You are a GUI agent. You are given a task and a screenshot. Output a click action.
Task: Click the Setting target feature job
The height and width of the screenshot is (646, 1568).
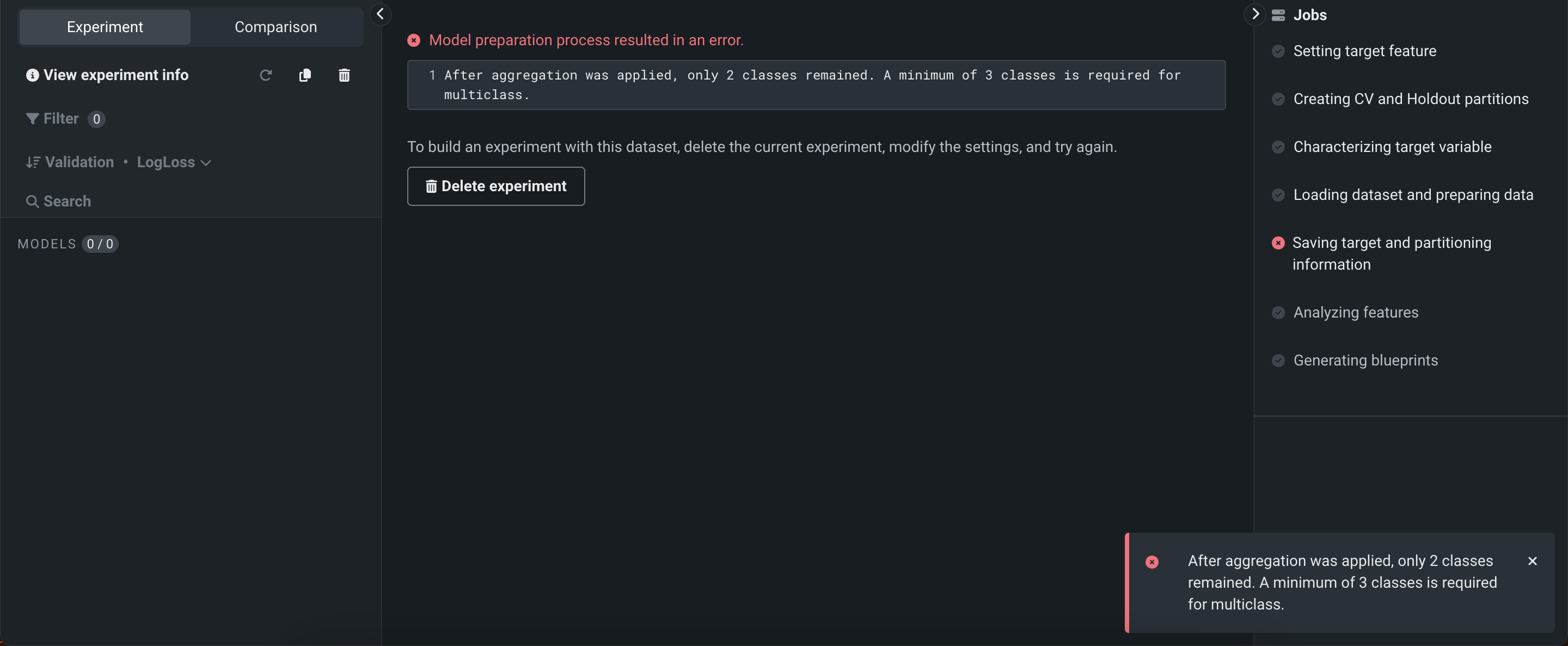coord(1364,51)
